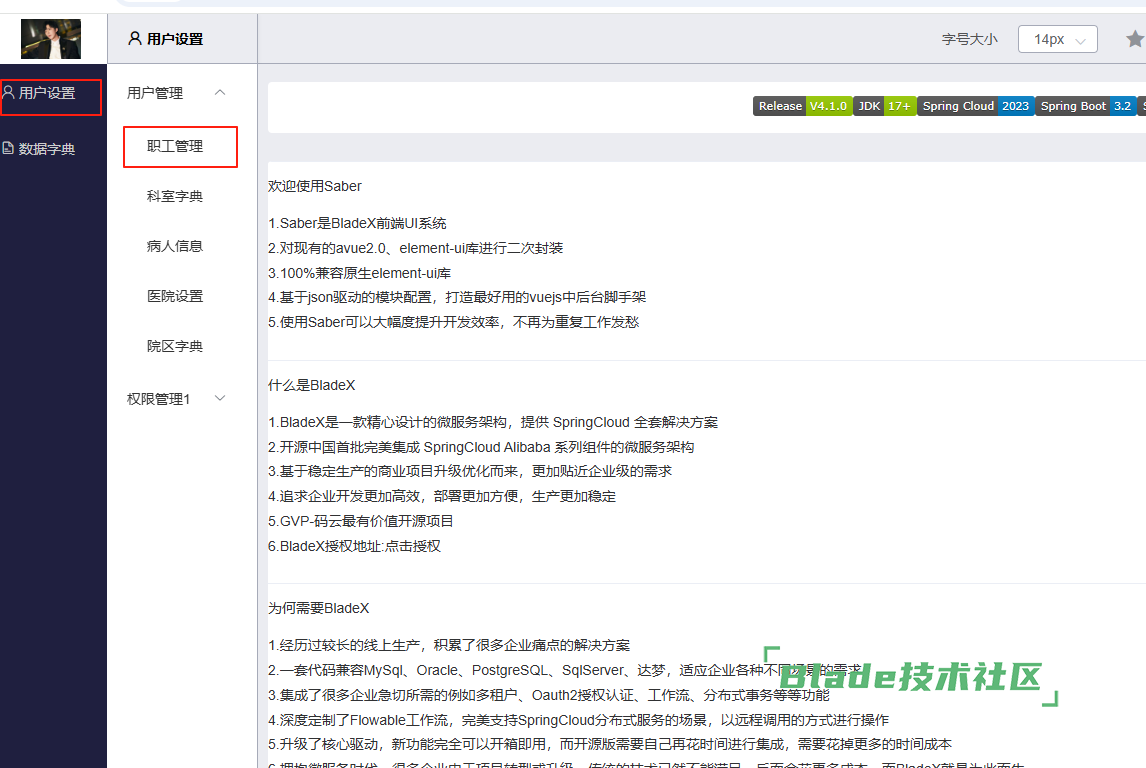Click line 3.基于稳定生产的商业项目升级优化而来
Image resolution: width=1146 pixels, height=768 pixels.
tap(470, 471)
